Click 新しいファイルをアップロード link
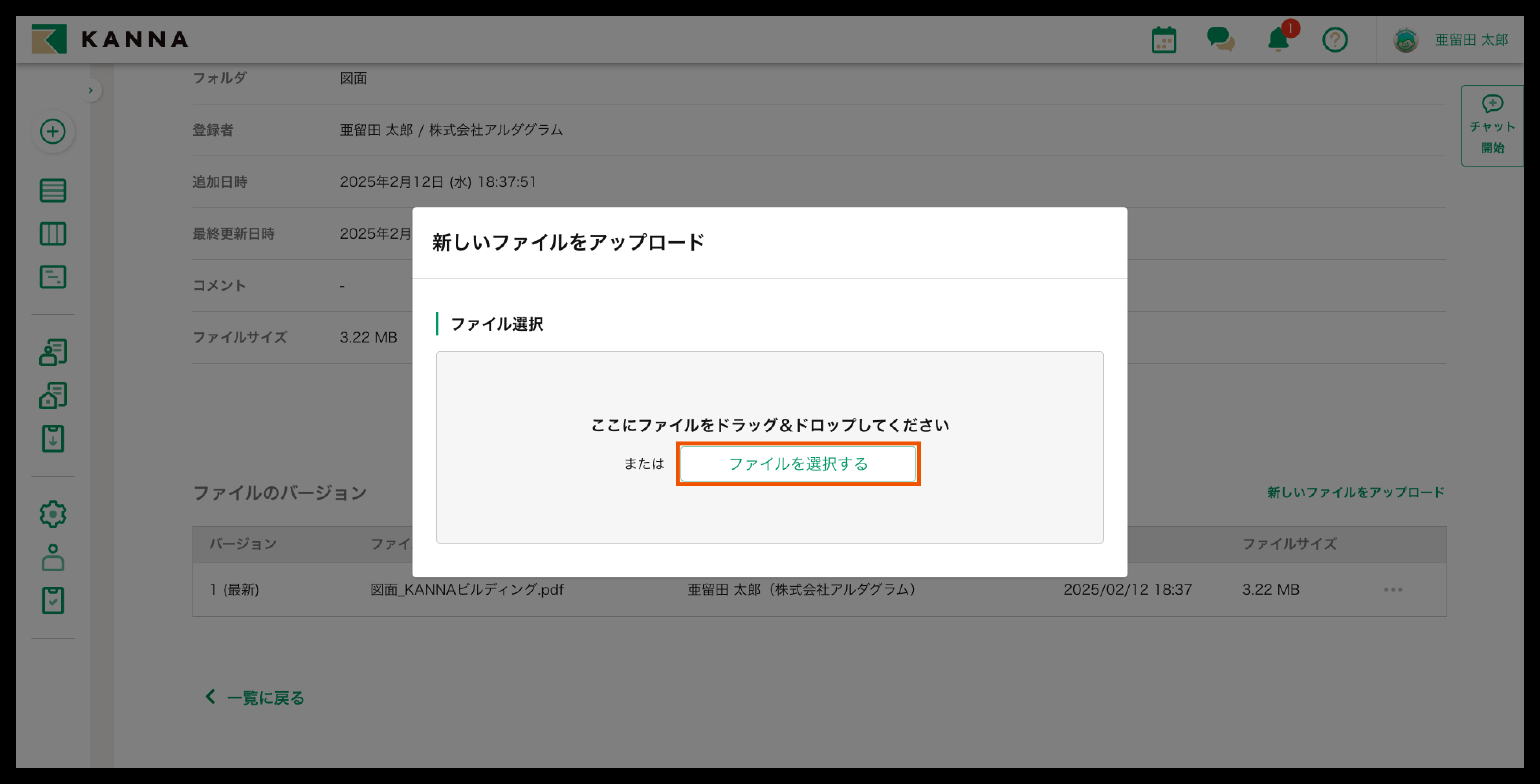Viewport: 1540px width, 784px height. 1355,493
